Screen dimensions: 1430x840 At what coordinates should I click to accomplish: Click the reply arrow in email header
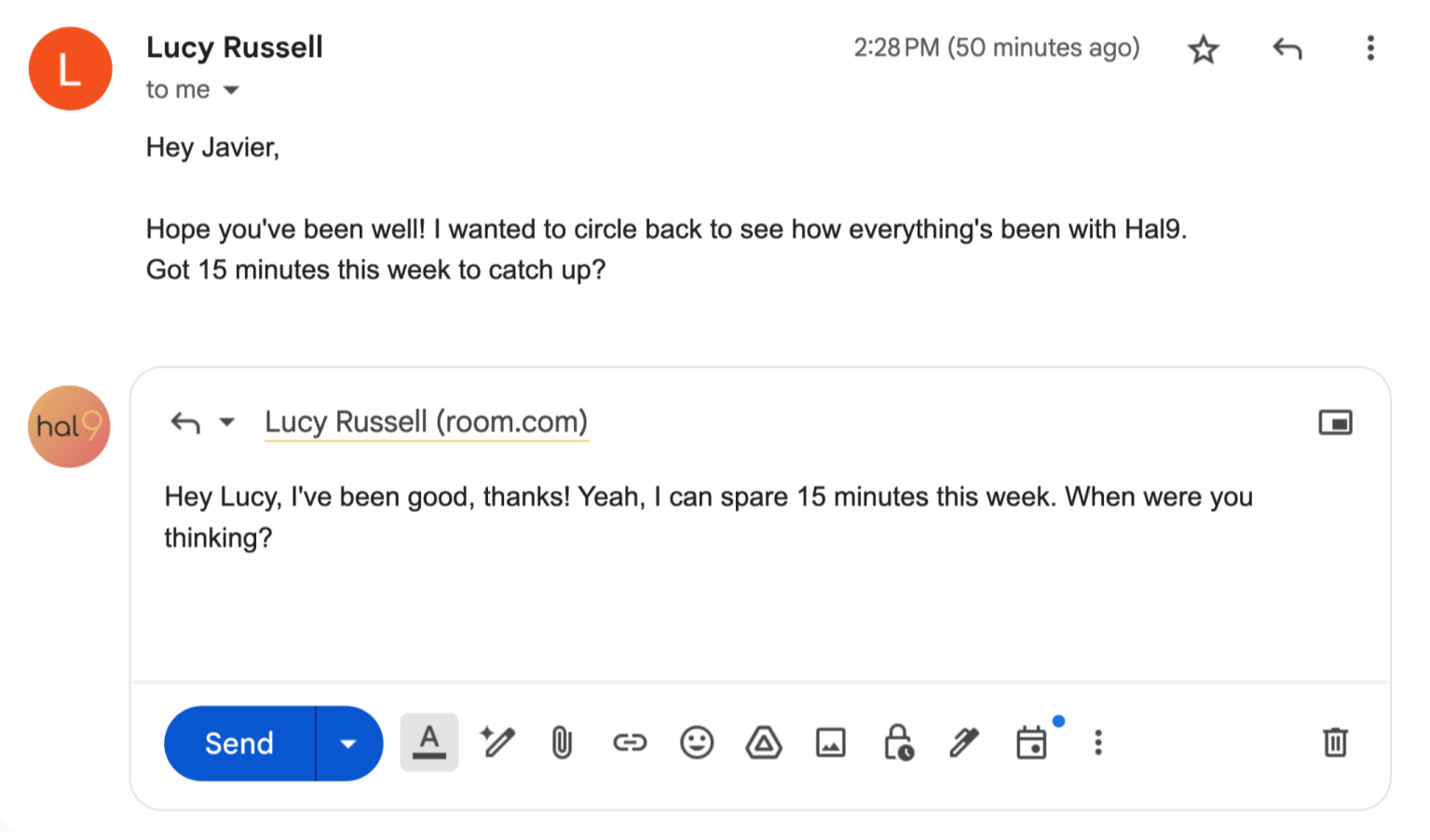(x=1287, y=48)
